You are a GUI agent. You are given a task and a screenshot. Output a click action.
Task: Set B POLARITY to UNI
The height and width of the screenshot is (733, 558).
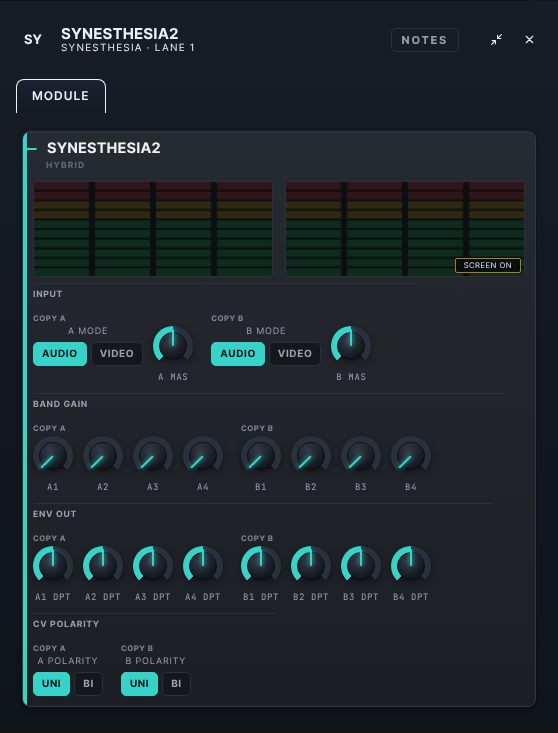pos(139,684)
